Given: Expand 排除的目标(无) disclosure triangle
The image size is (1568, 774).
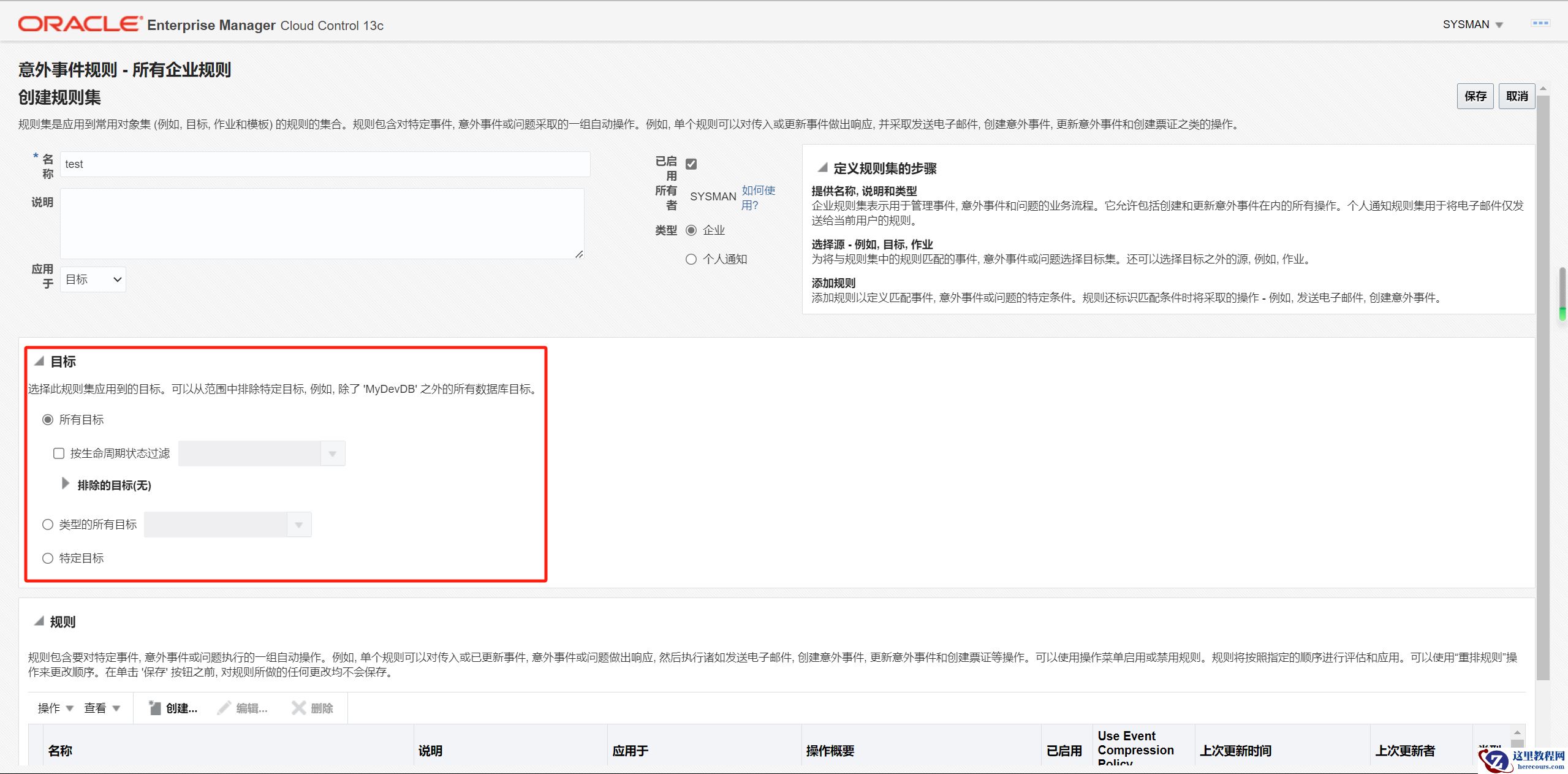Looking at the screenshot, I should (x=65, y=484).
